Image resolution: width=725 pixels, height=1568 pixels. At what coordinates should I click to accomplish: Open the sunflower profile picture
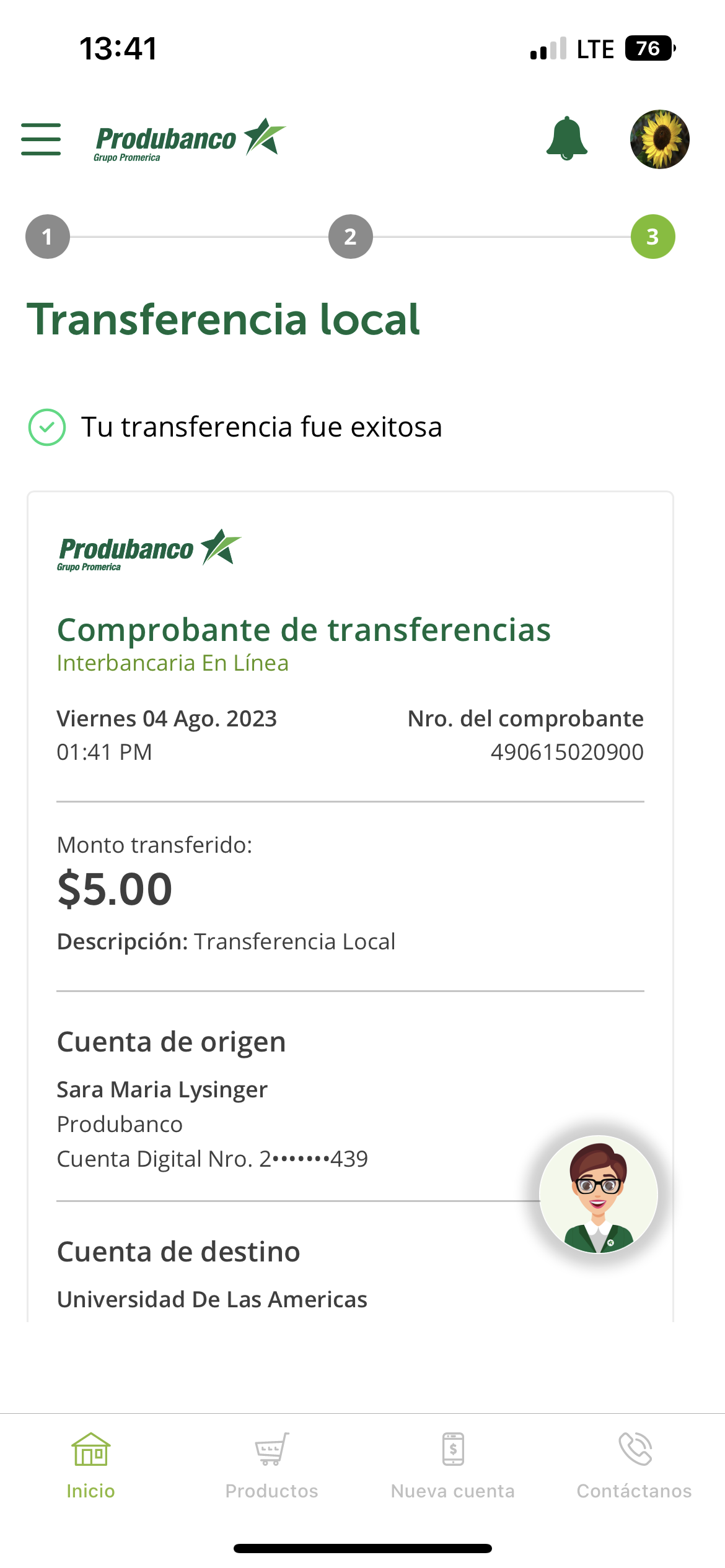659,139
